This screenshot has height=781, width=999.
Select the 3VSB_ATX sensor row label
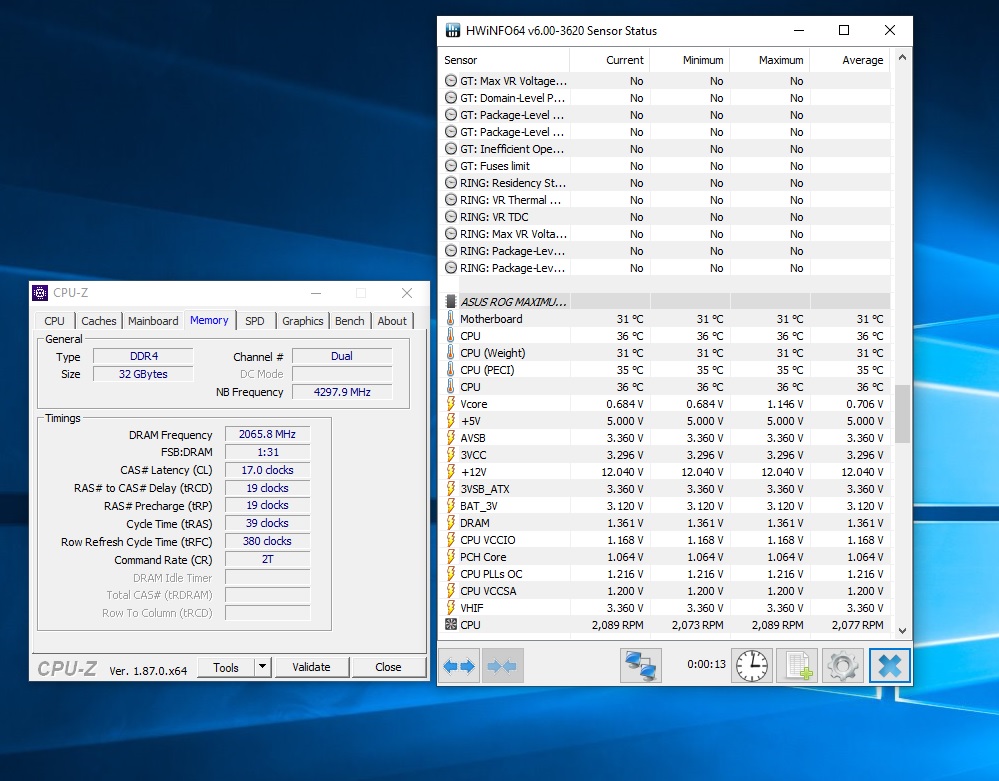point(485,489)
